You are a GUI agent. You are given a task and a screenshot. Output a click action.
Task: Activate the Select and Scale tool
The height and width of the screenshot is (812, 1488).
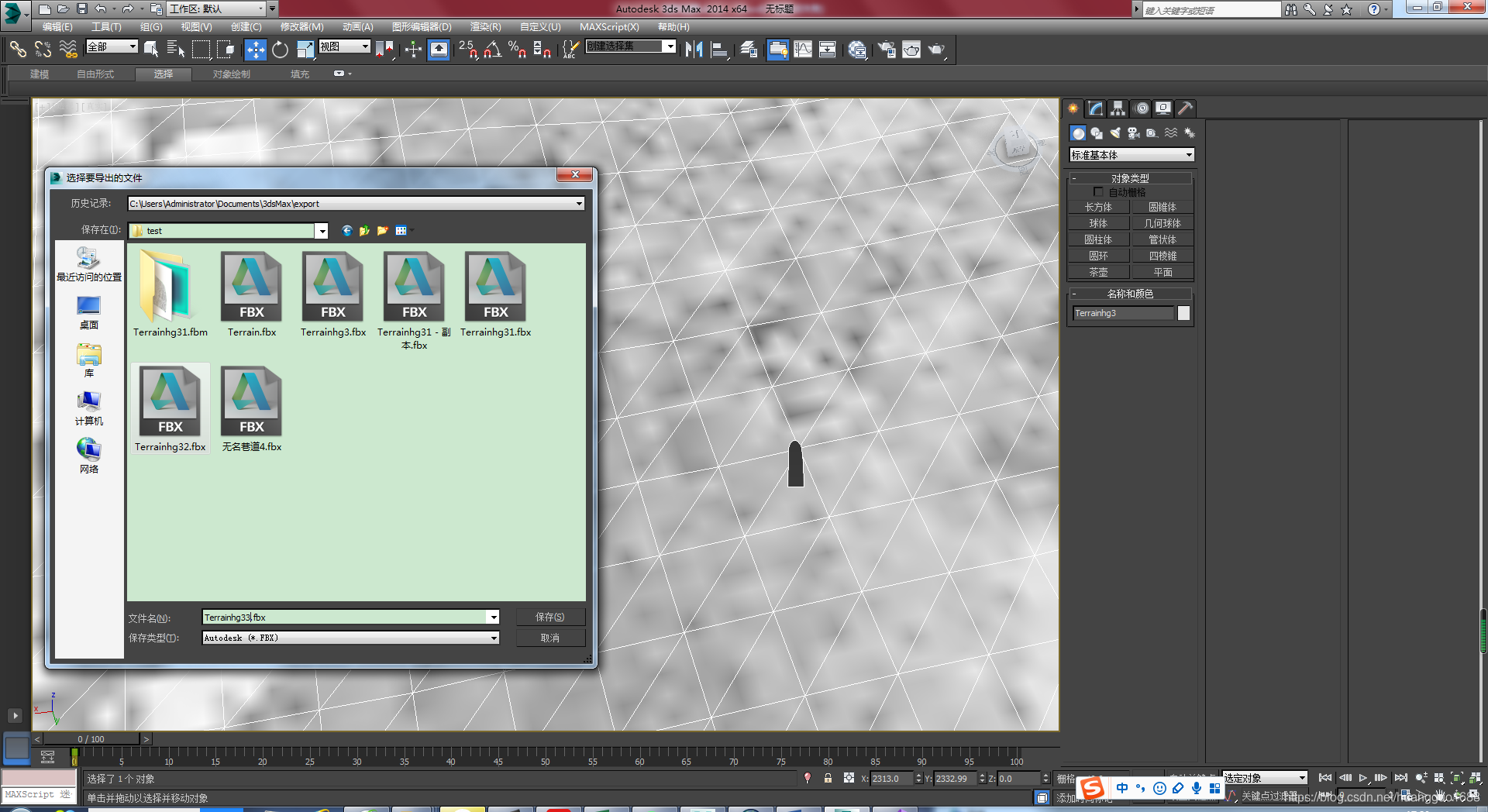pyautogui.click(x=305, y=50)
